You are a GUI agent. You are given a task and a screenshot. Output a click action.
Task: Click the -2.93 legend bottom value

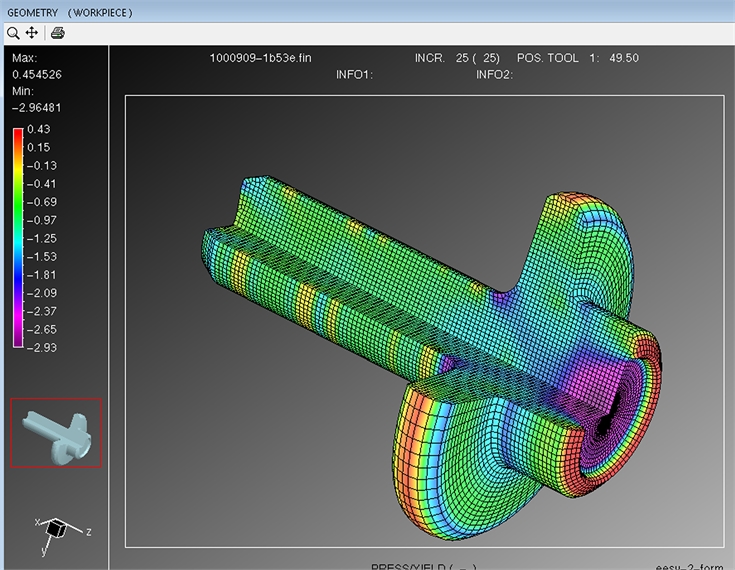[42, 346]
